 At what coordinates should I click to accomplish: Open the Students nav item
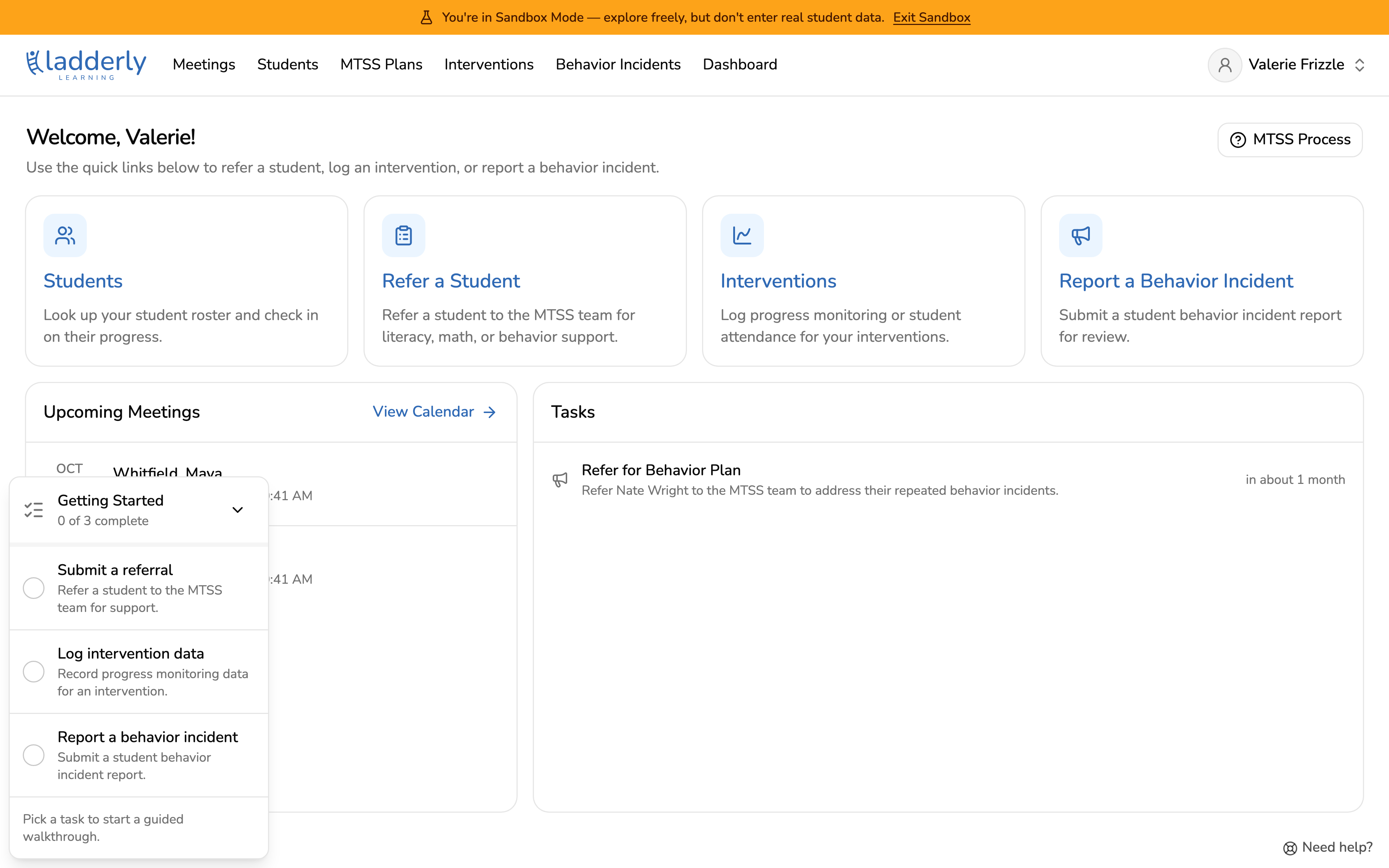coord(288,64)
